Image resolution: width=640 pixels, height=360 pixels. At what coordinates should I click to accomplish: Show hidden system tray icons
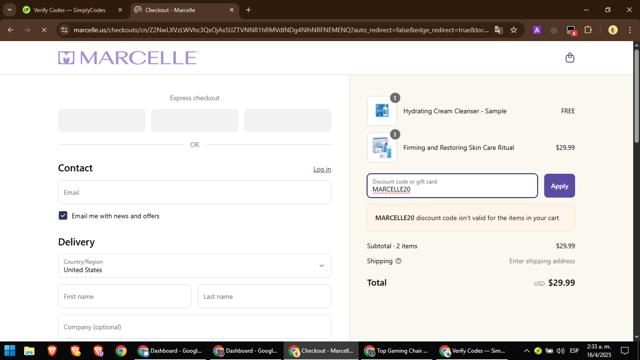coord(527,351)
